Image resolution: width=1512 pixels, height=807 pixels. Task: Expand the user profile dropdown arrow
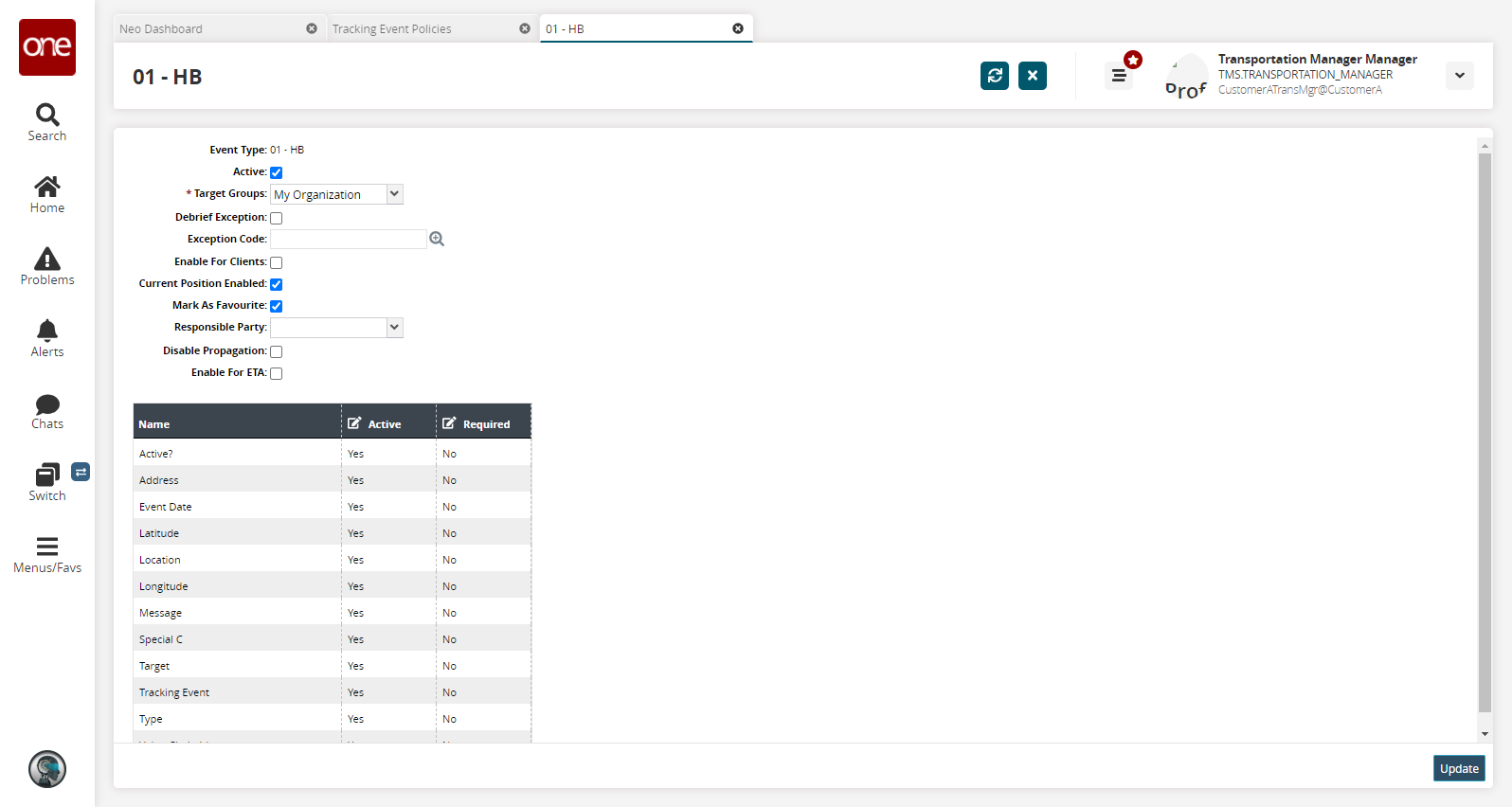1460,76
